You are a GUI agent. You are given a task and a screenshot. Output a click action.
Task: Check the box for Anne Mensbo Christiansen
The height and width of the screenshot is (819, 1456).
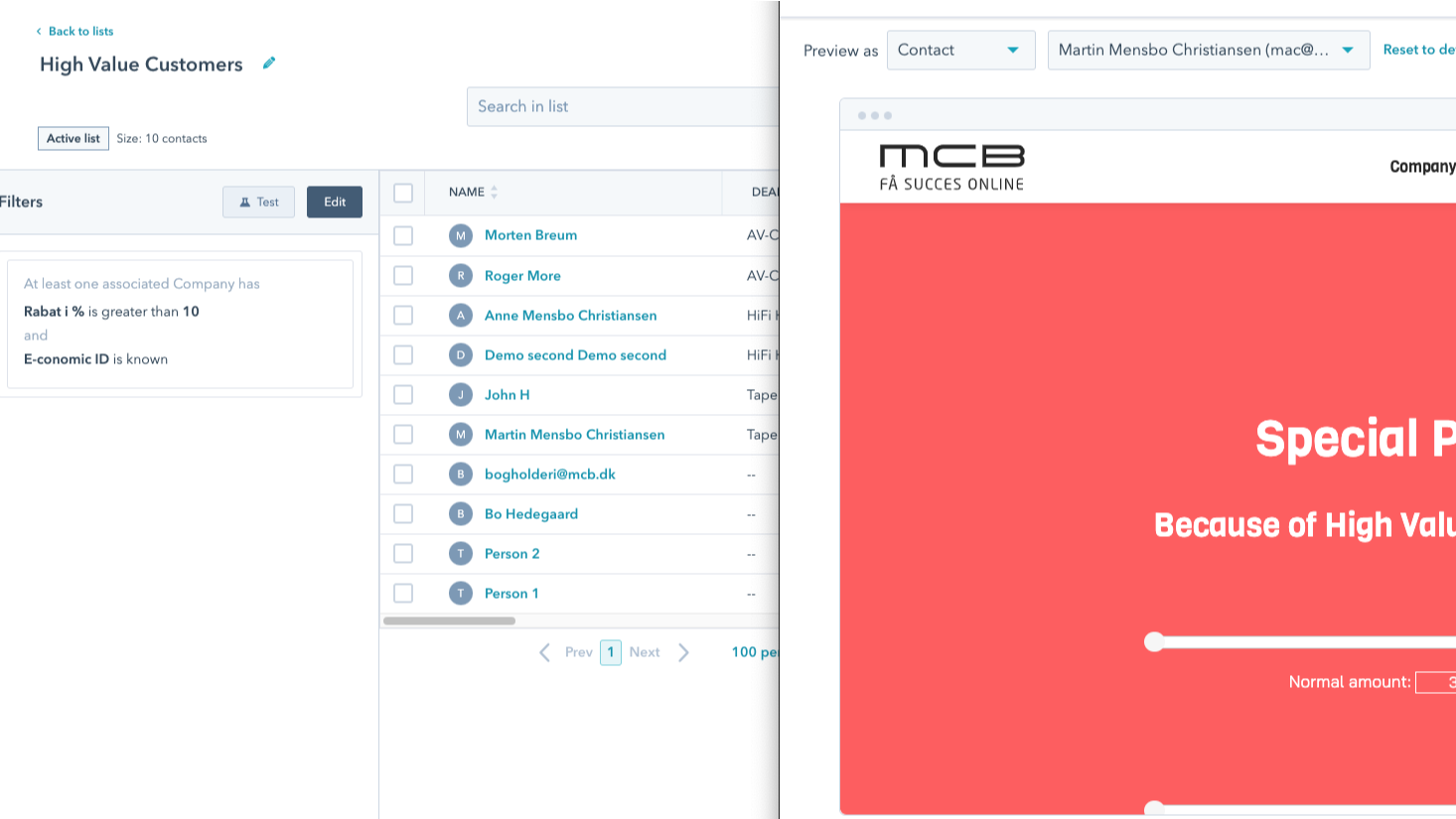[403, 316]
